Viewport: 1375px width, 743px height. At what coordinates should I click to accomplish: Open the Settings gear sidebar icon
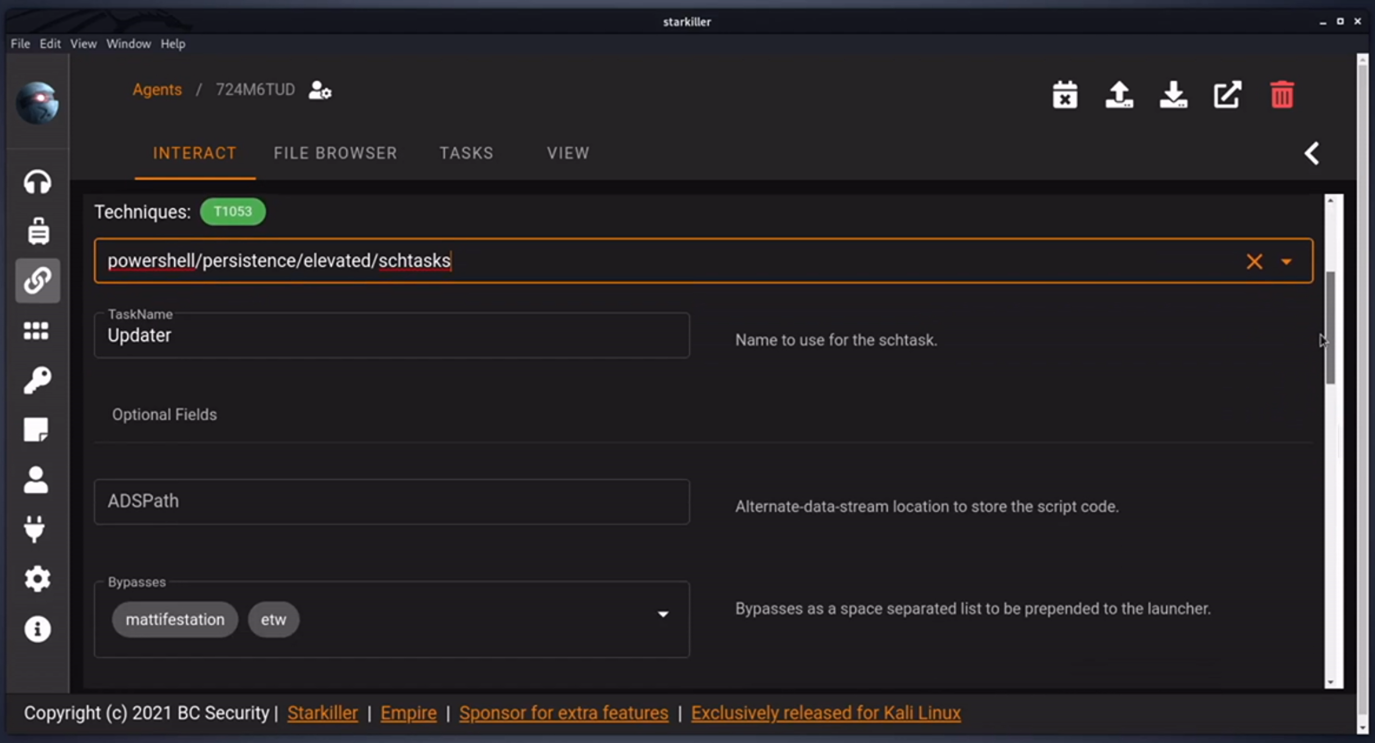click(x=37, y=579)
